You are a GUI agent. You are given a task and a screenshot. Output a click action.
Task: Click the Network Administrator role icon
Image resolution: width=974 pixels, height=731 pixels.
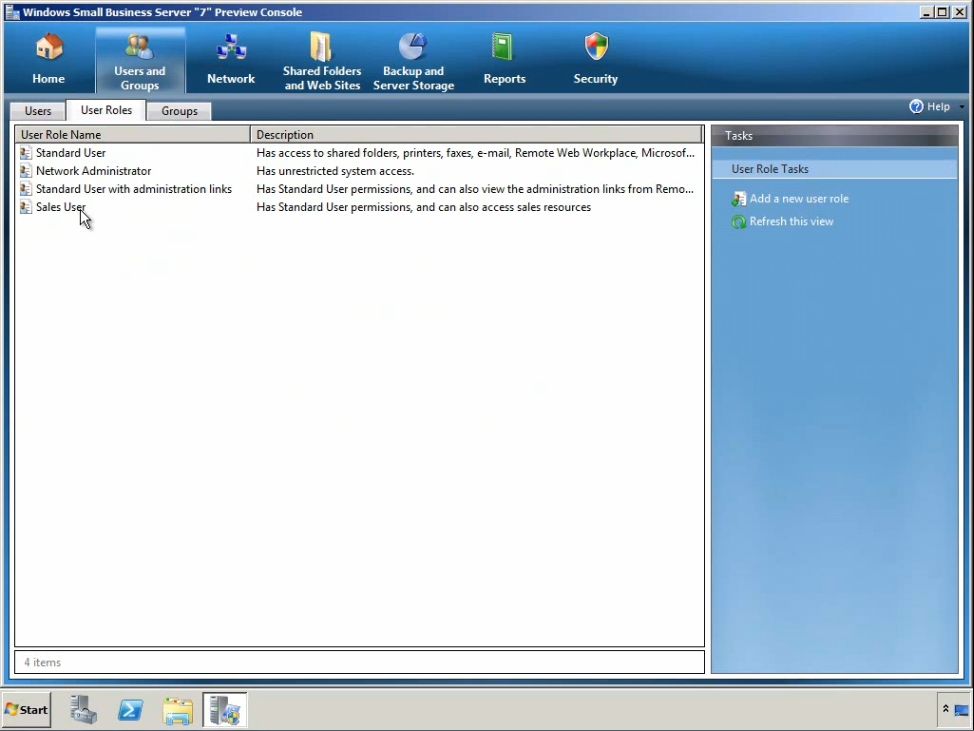coord(25,171)
